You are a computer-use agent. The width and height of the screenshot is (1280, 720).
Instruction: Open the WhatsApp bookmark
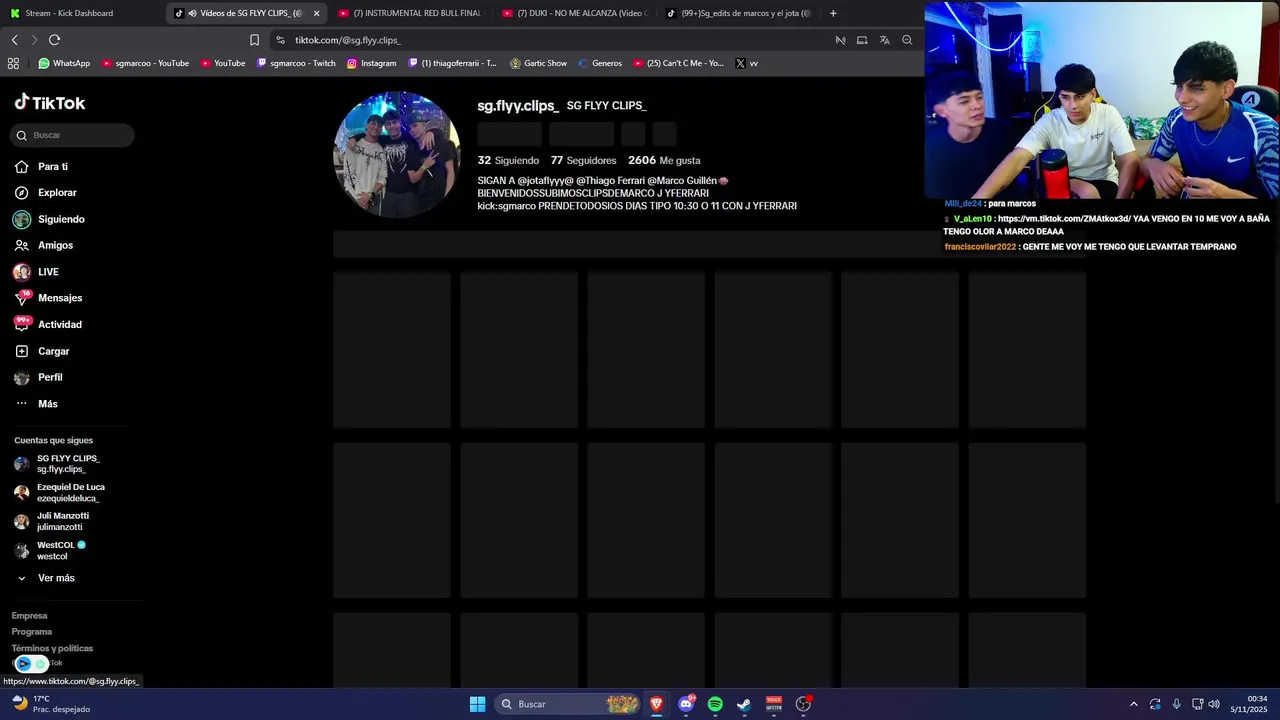pos(64,63)
